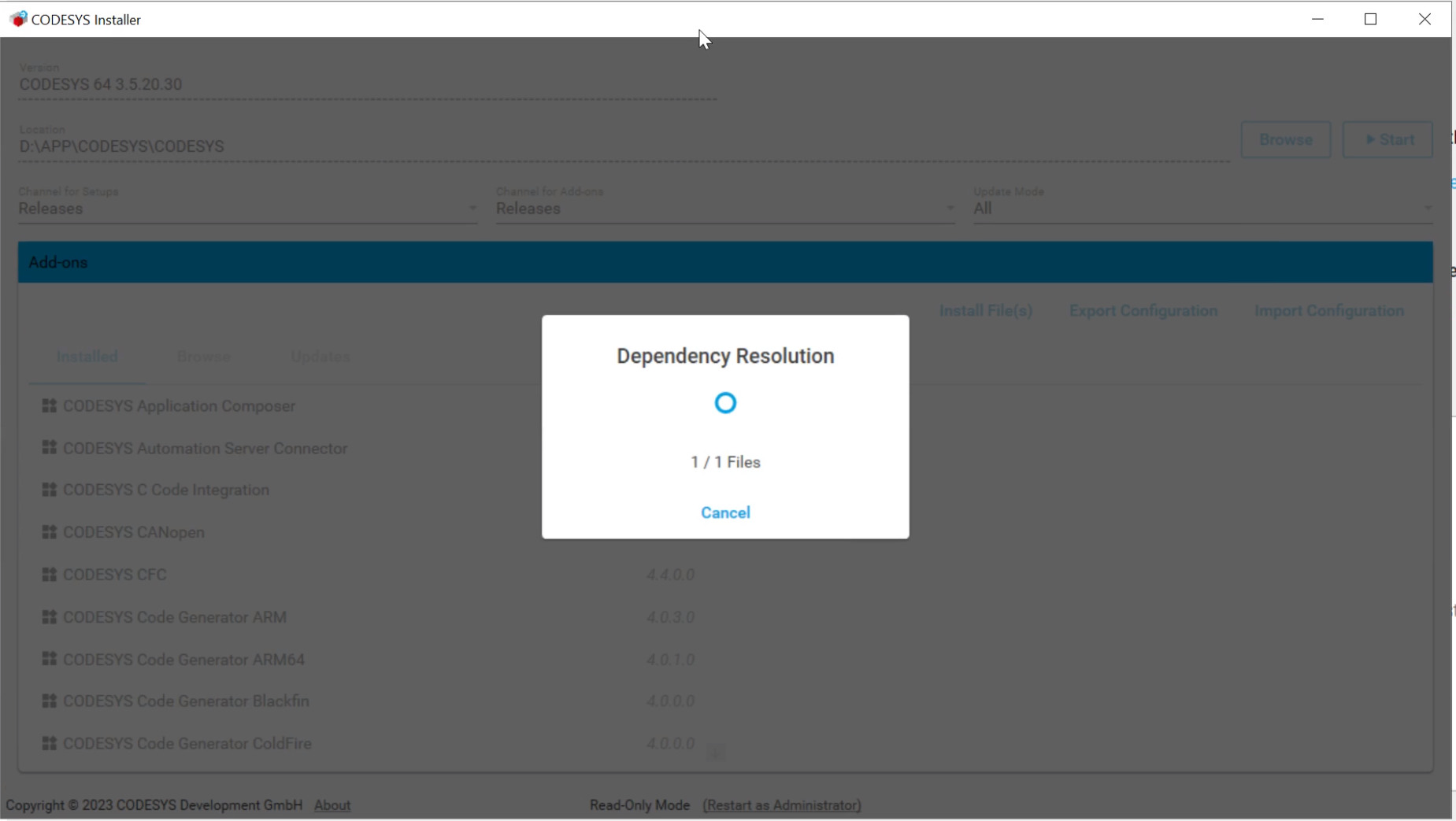Close the CODESYS Installer window
This screenshot has width=1456, height=821.
click(x=1425, y=19)
